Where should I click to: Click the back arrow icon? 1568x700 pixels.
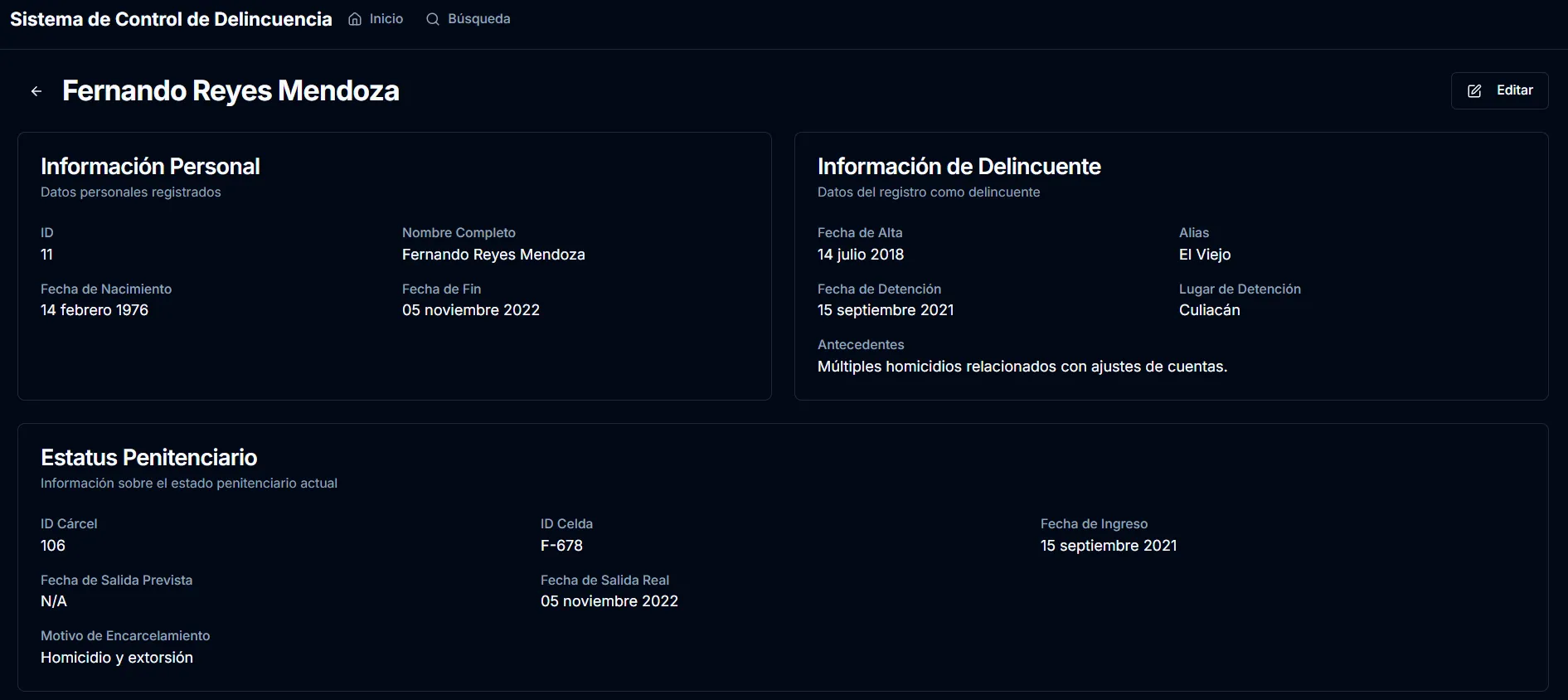point(36,91)
